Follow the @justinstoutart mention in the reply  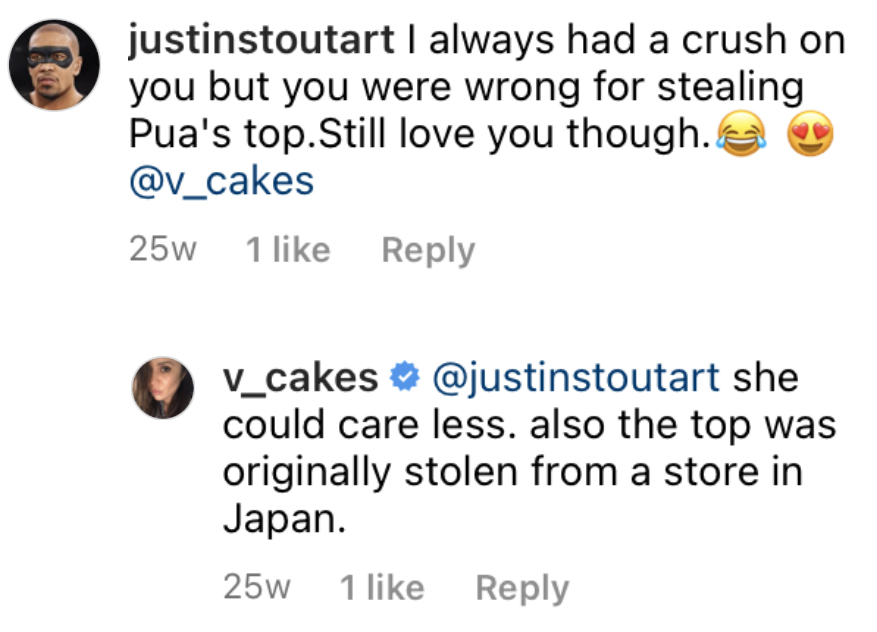[576, 378]
